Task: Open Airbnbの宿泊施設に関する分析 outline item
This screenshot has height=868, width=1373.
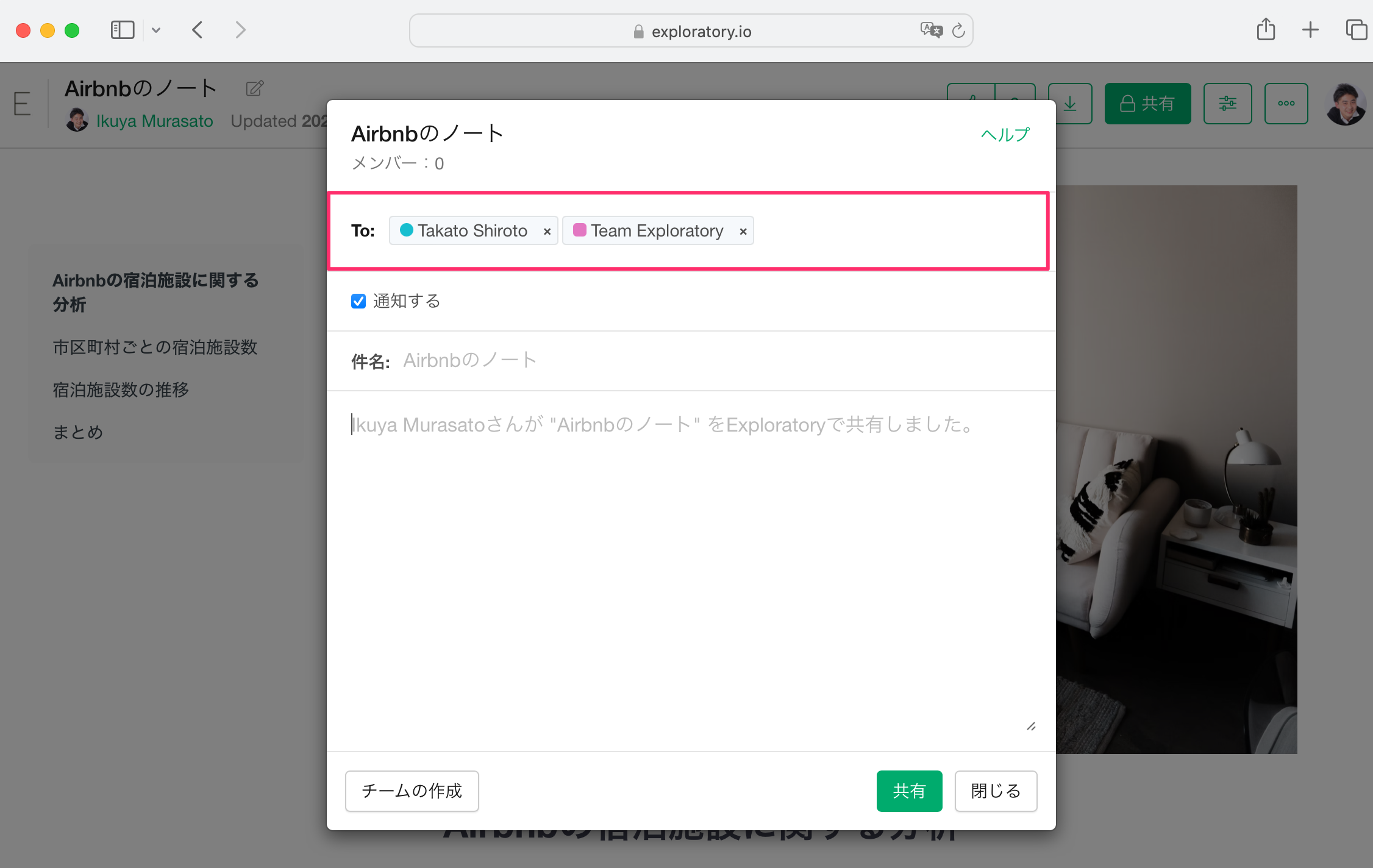Action: (x=155, y=293)
